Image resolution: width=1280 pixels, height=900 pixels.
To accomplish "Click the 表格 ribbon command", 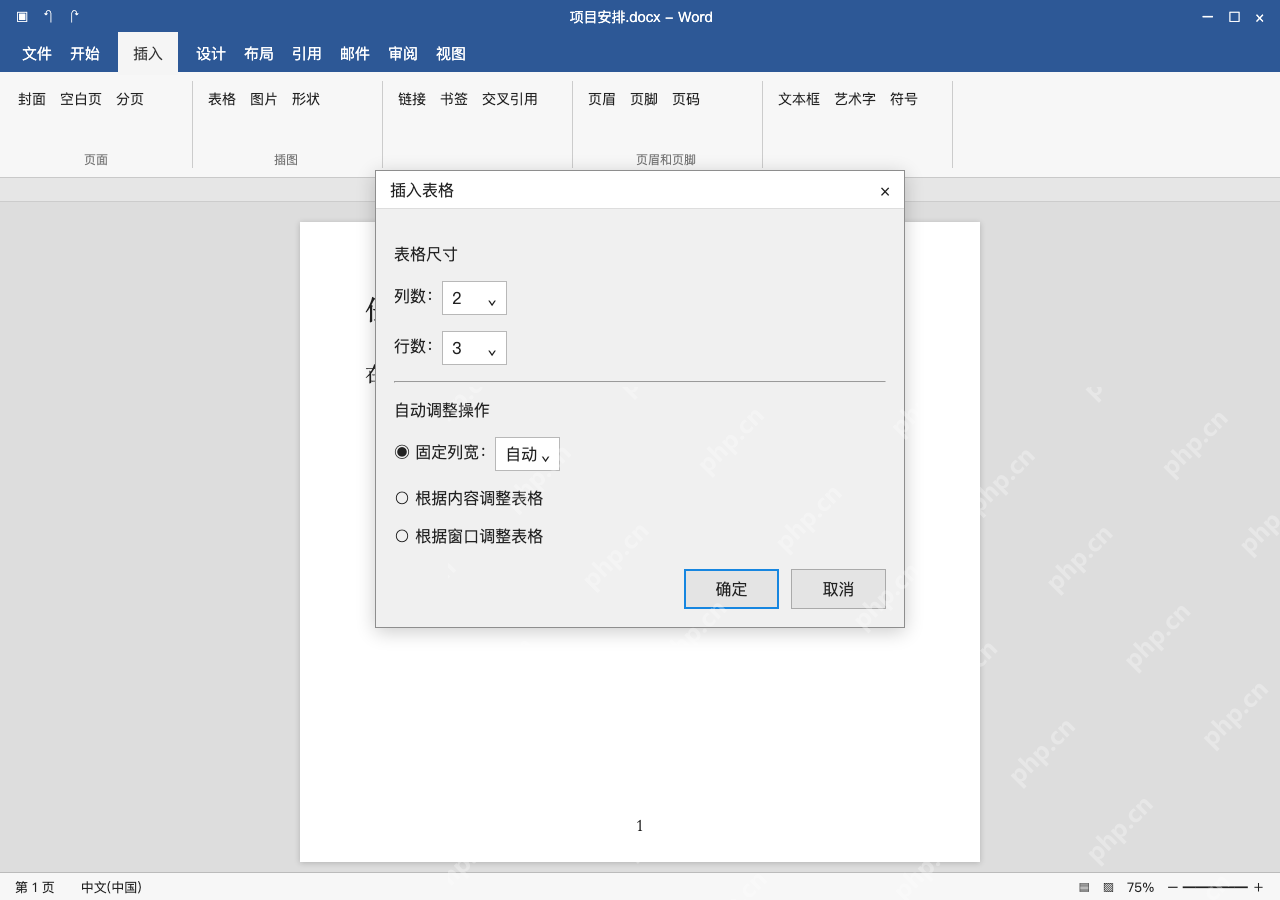I will tap(222, 99).
